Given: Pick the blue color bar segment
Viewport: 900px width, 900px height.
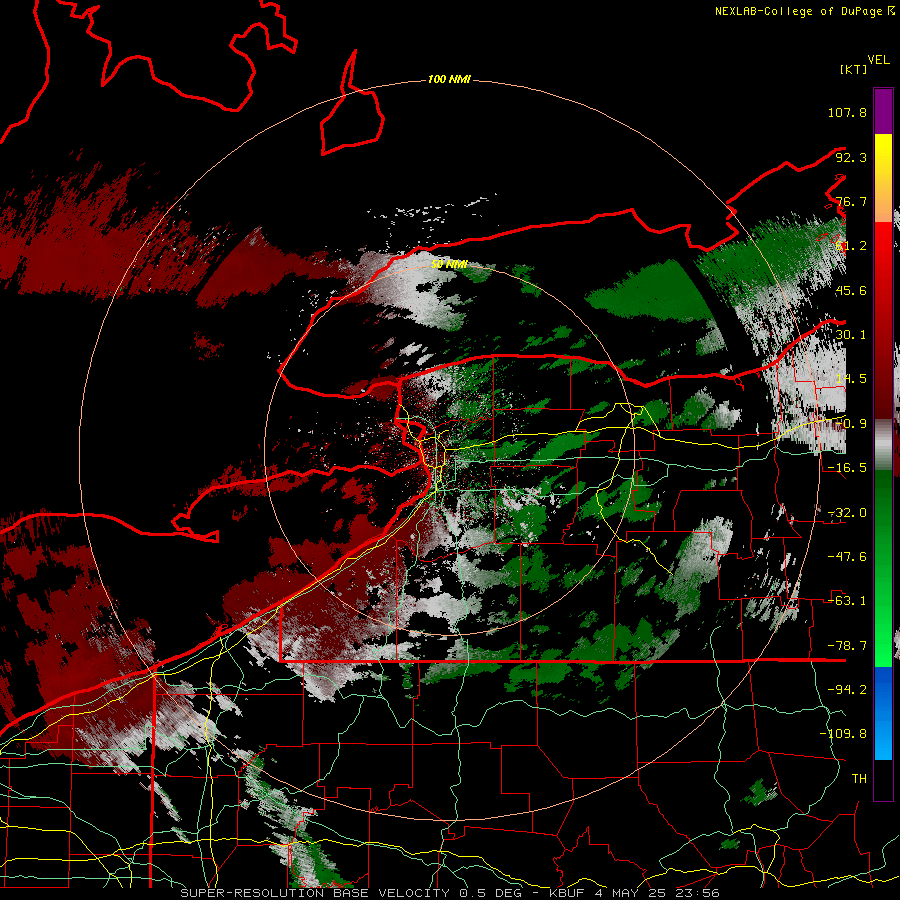Looking at the screenshot, I should tap(883, 713).
